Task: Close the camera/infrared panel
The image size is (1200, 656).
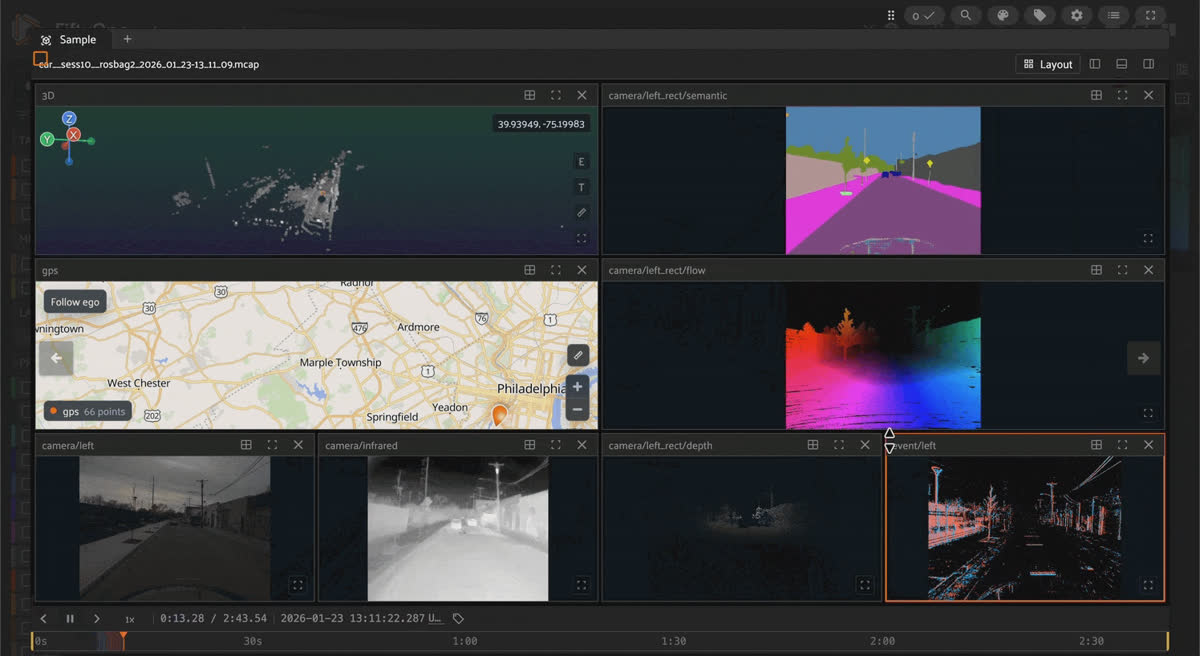Action: (x=582, y=445)
